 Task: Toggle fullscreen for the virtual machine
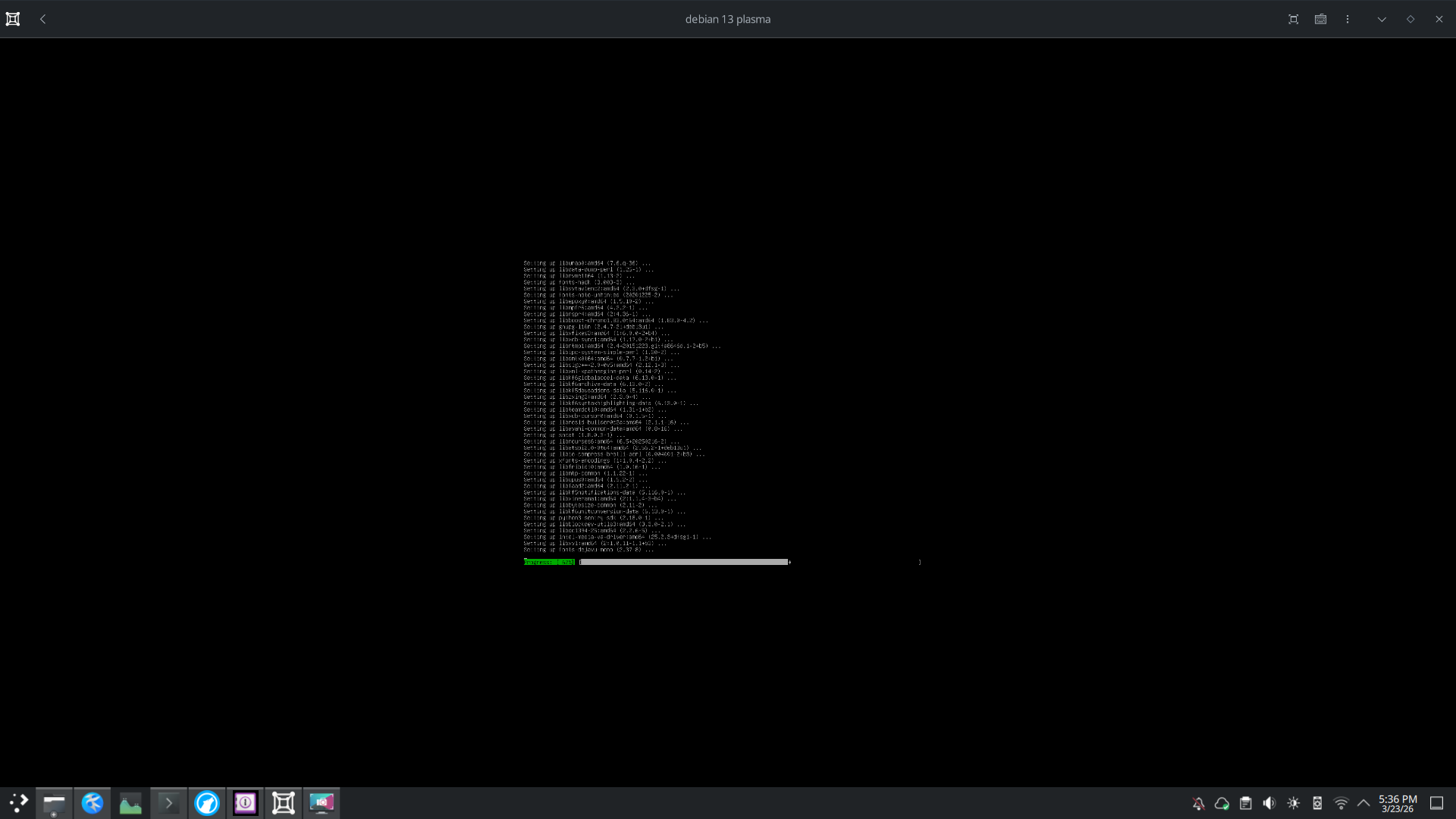1293,19
